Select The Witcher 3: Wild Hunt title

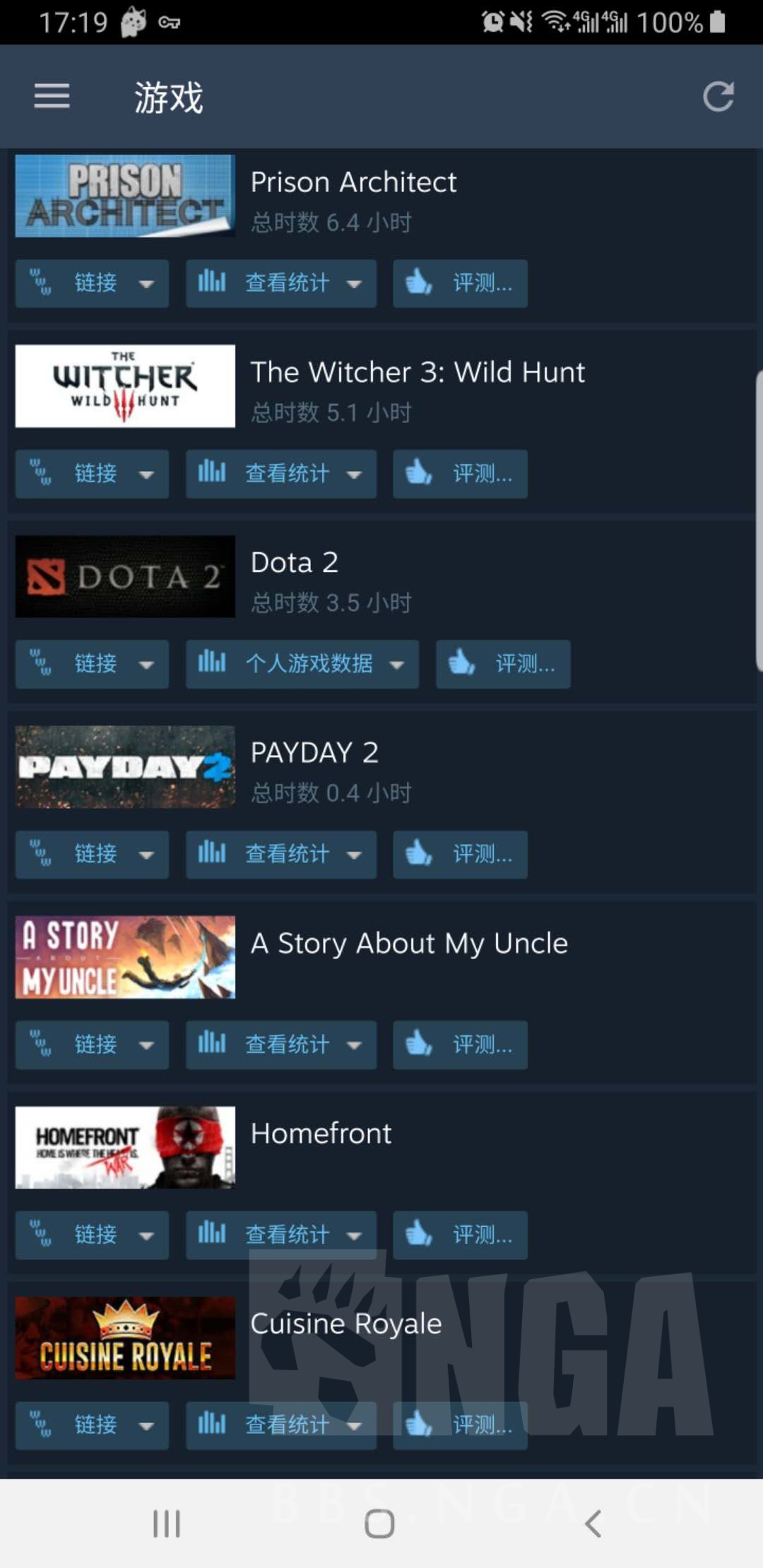click(418, 372)
